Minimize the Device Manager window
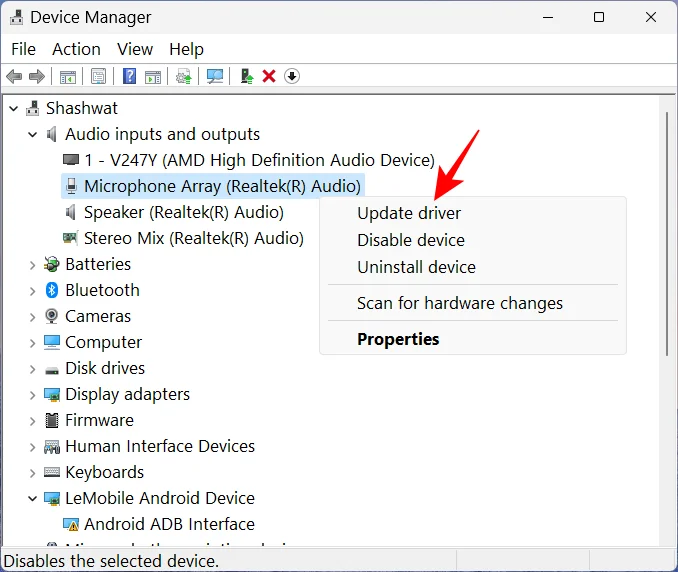678x572 pixels. tap(548, 18)
